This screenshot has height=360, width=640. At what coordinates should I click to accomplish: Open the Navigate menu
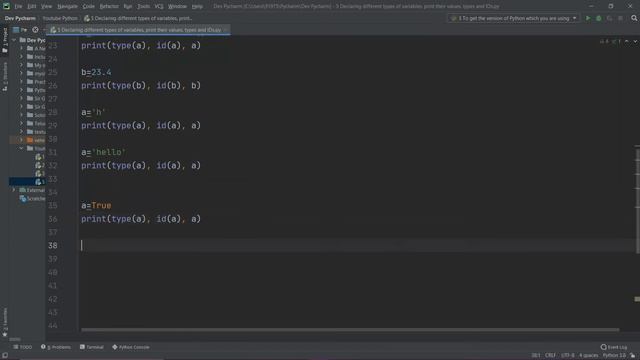[x=67, y=6]
